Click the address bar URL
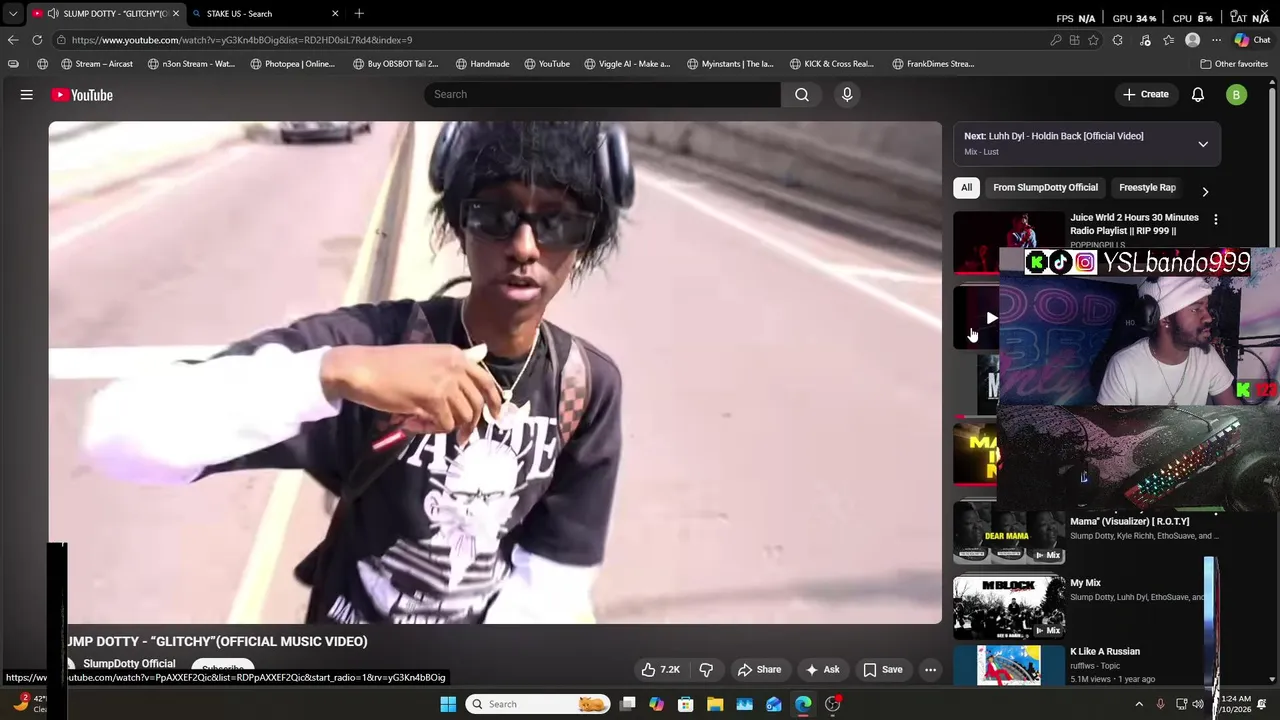 (242, 40)
